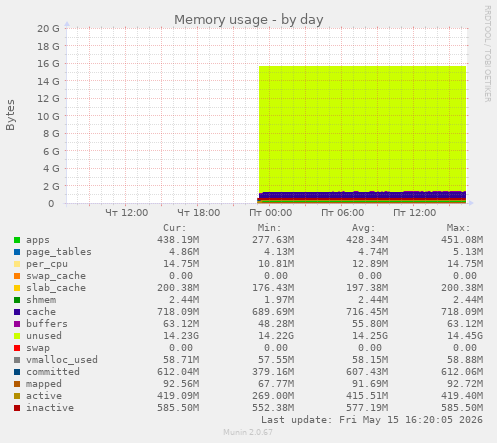
Task: Click the 'vmalloc_used' legend label
Action: pyautogui.click(x=62, y=360)
